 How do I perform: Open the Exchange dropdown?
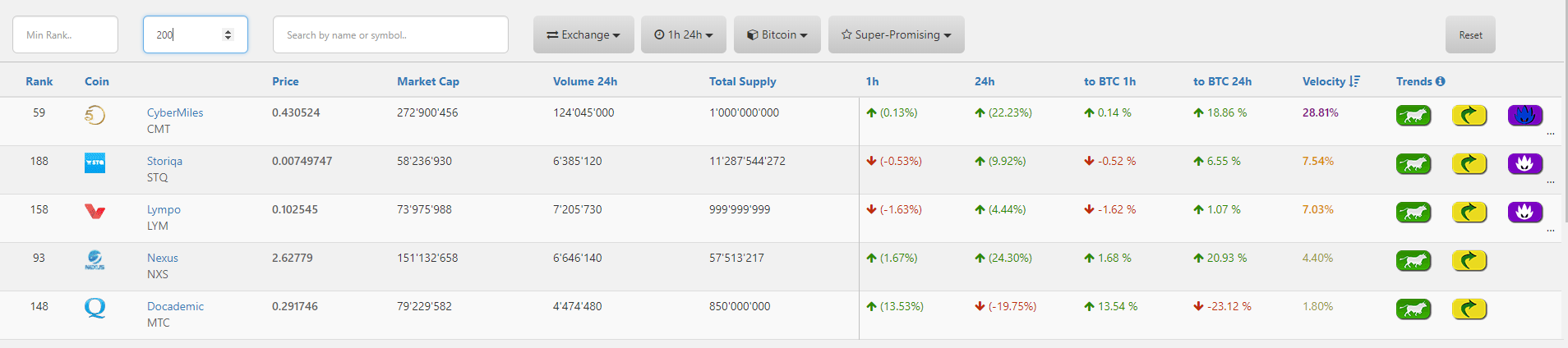[583, 35]
